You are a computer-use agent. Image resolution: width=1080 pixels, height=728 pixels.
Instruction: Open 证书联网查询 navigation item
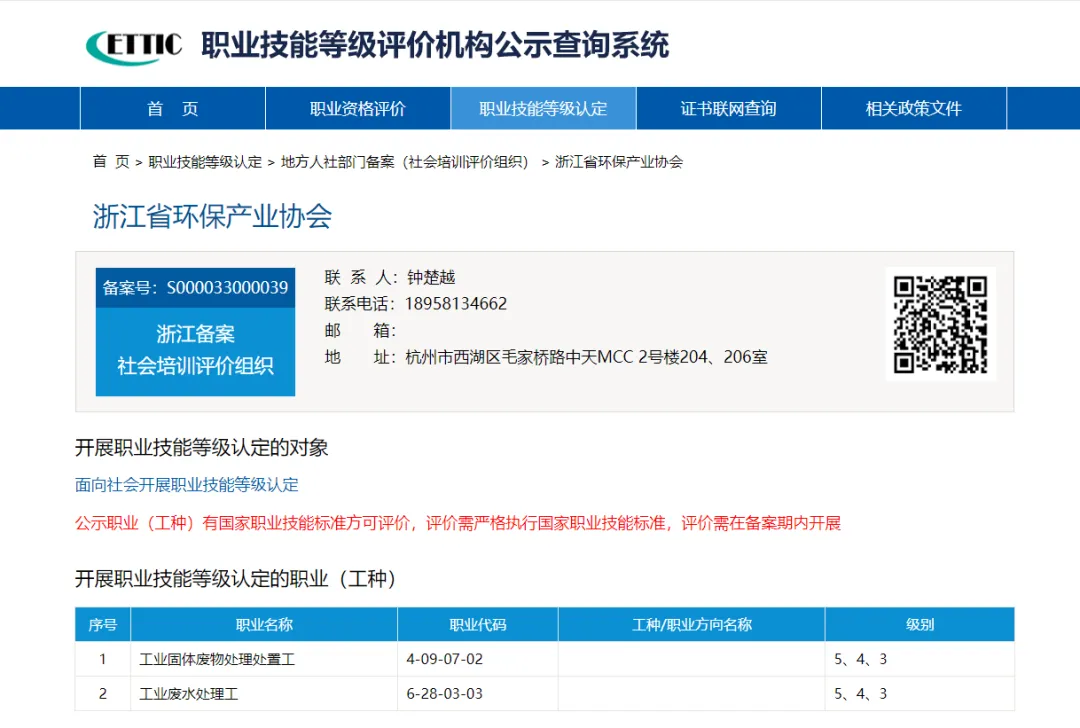[728, 109]
